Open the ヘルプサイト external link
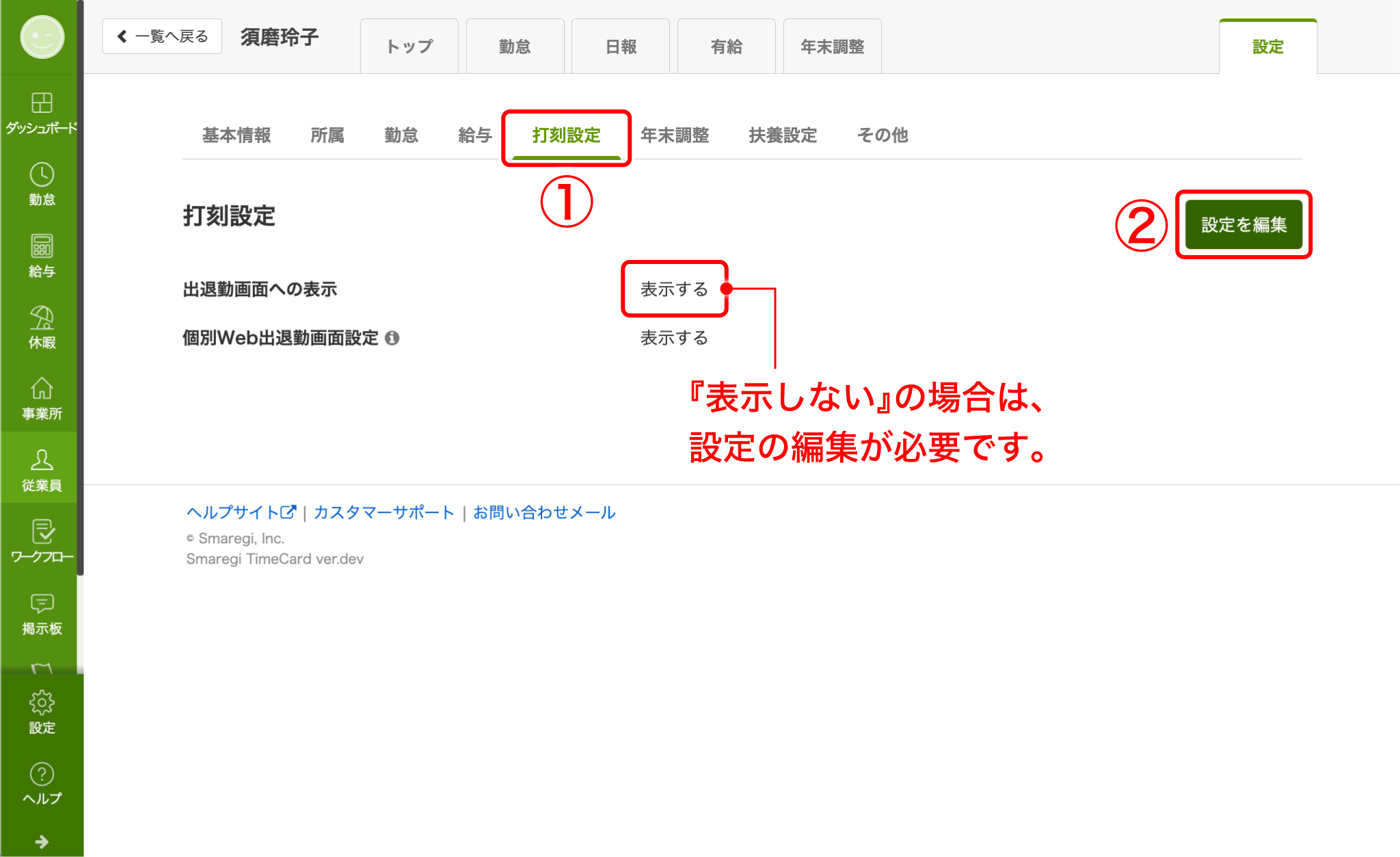The width and height of the screenshot is (1400, 857). [239, 512]
